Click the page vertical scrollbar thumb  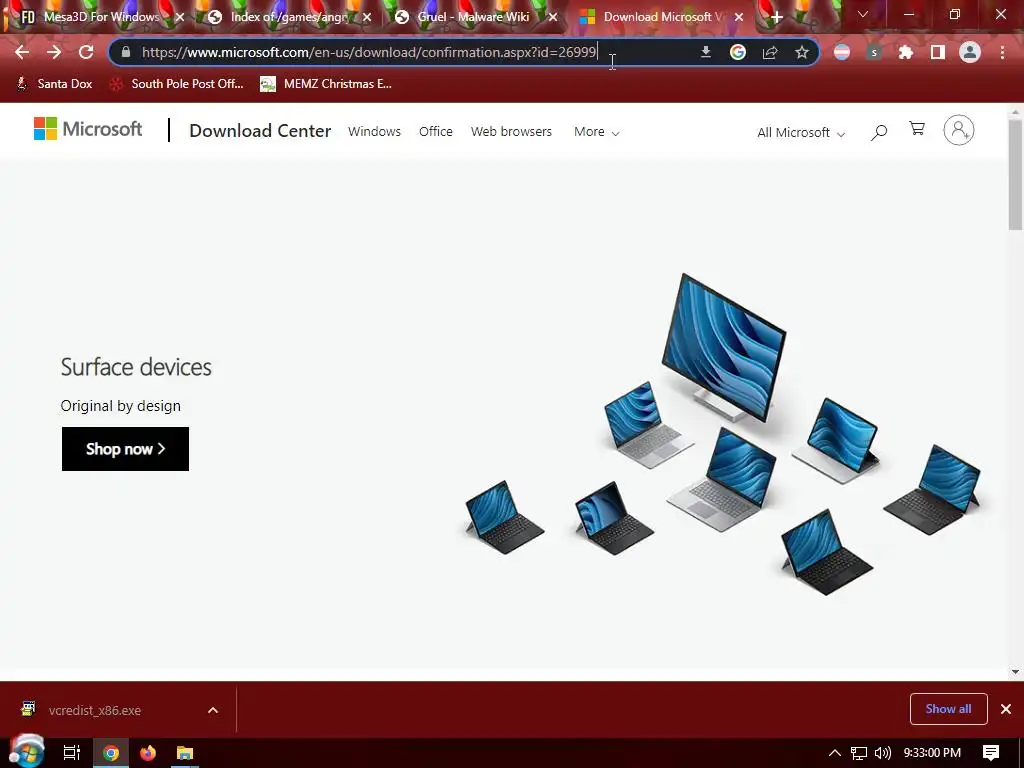pos(1015,173)
